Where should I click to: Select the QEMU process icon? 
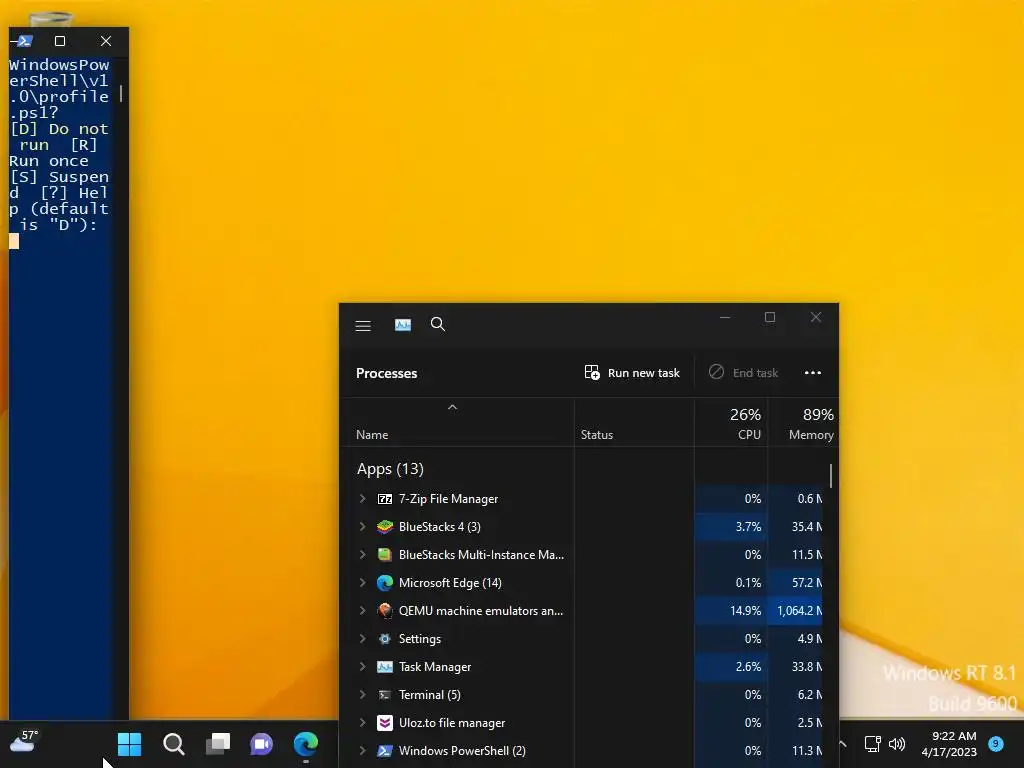pos(385,611)
